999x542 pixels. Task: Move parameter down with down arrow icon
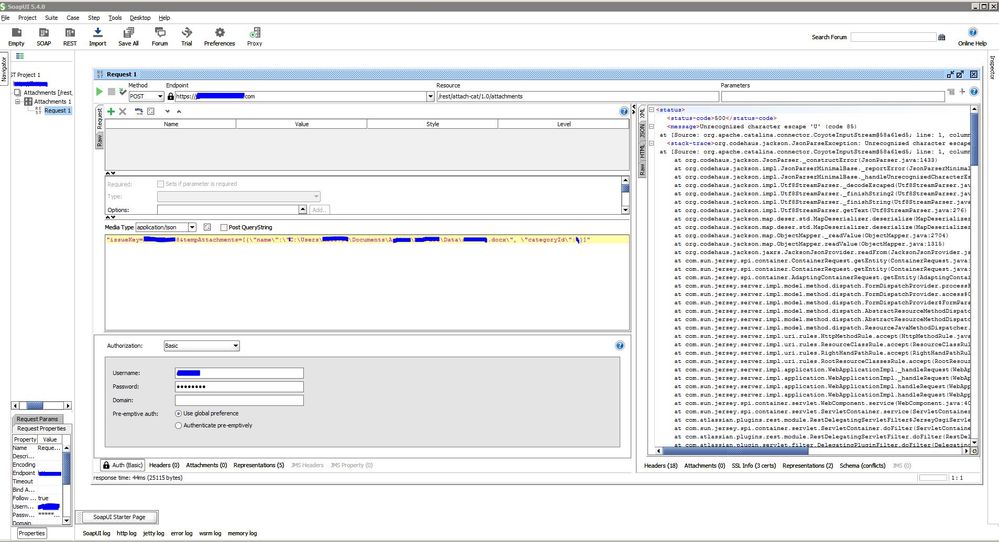pyautogui.click(x=167, y=111)
